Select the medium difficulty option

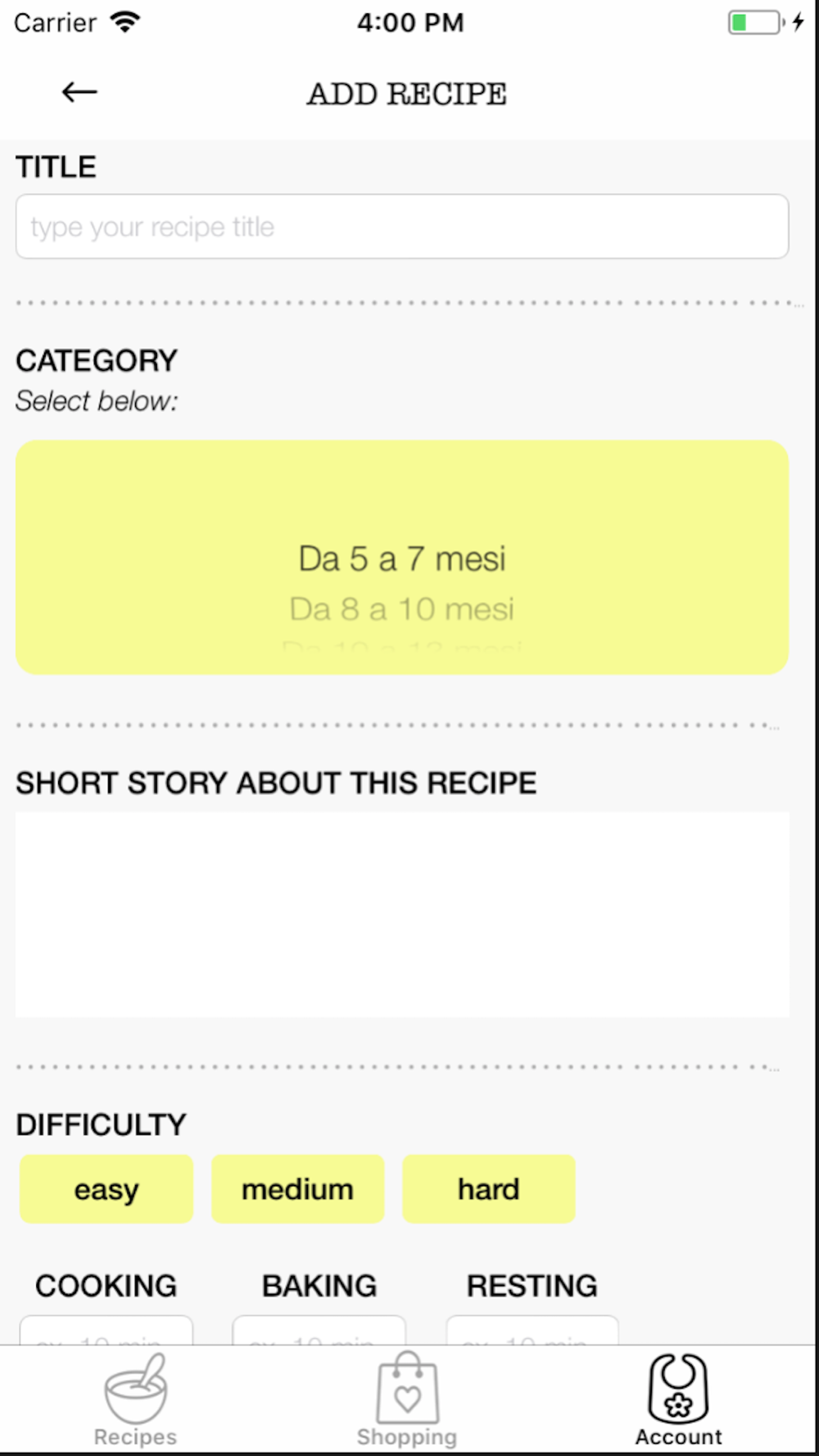coord(297,1189)
